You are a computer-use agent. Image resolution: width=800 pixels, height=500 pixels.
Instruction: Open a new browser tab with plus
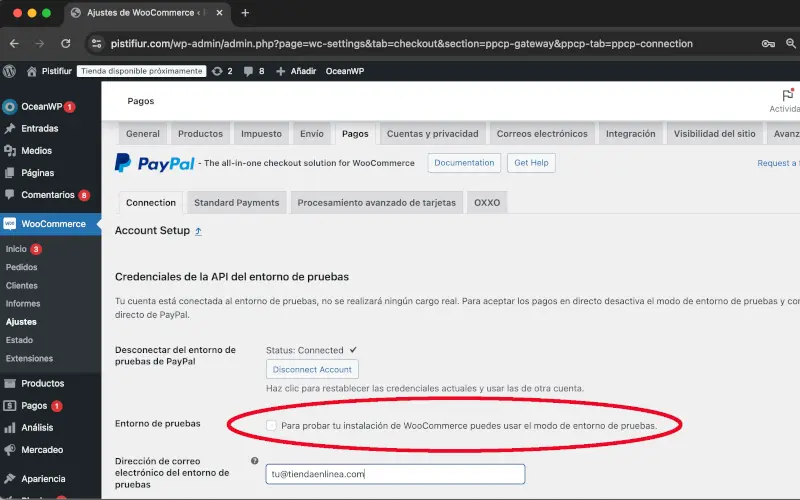(x=245, y=13)
